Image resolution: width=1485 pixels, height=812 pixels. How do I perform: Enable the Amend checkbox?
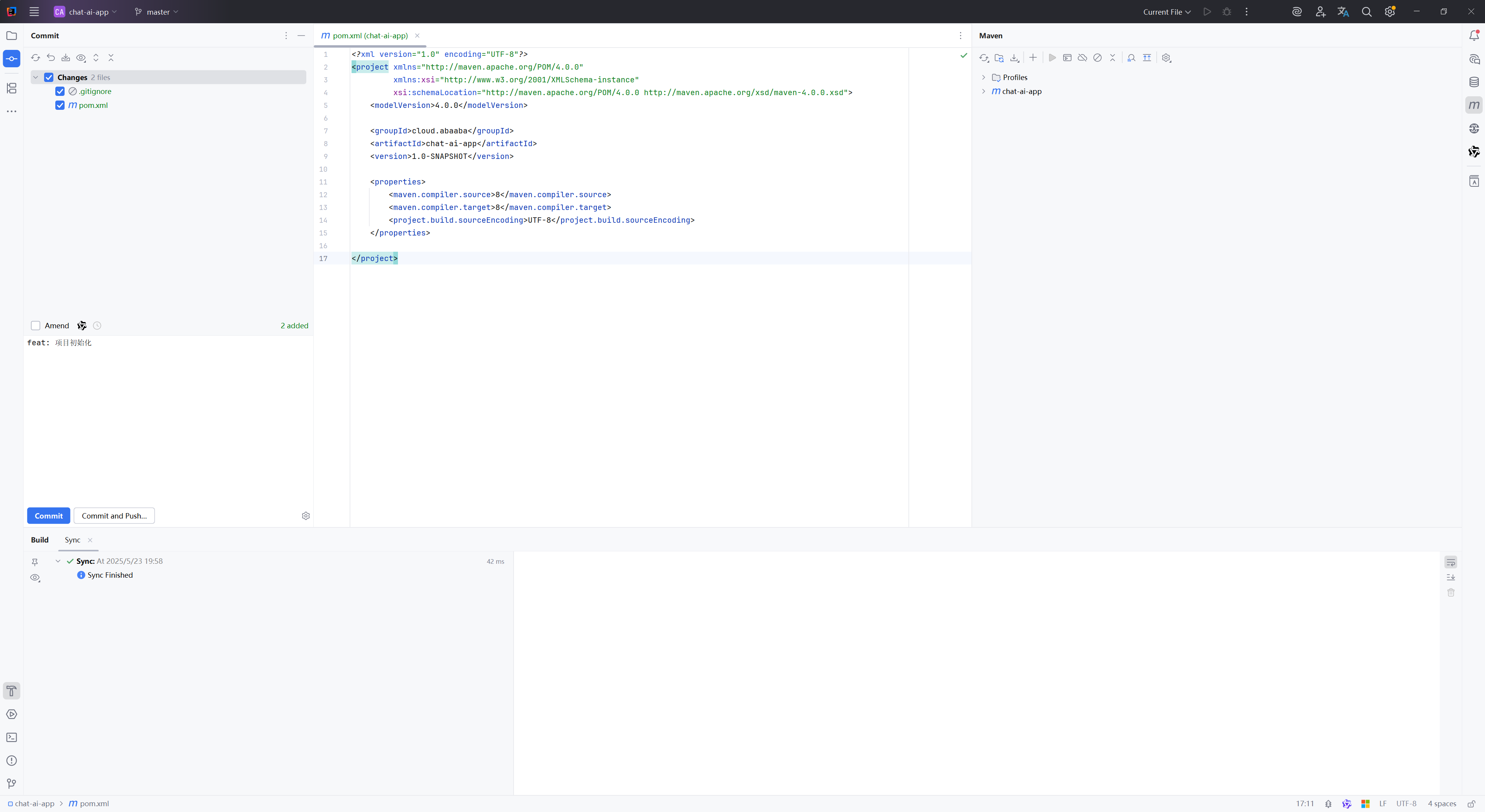pyautogui.click(x=36, y=326)
